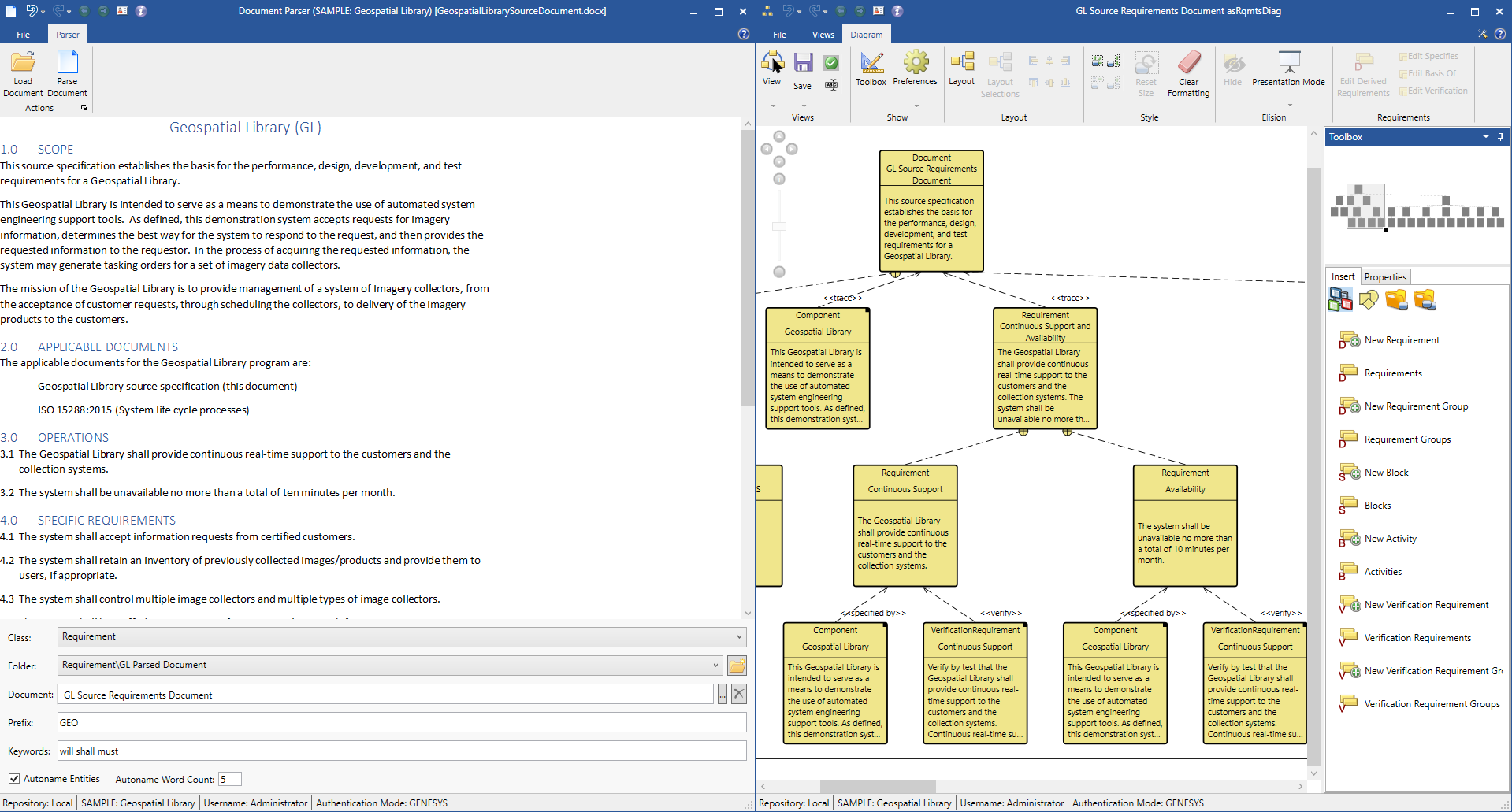This screenshot has width=1512, height=812.
Task: Clear Document field with X button
Action: [x=738, y=694]
